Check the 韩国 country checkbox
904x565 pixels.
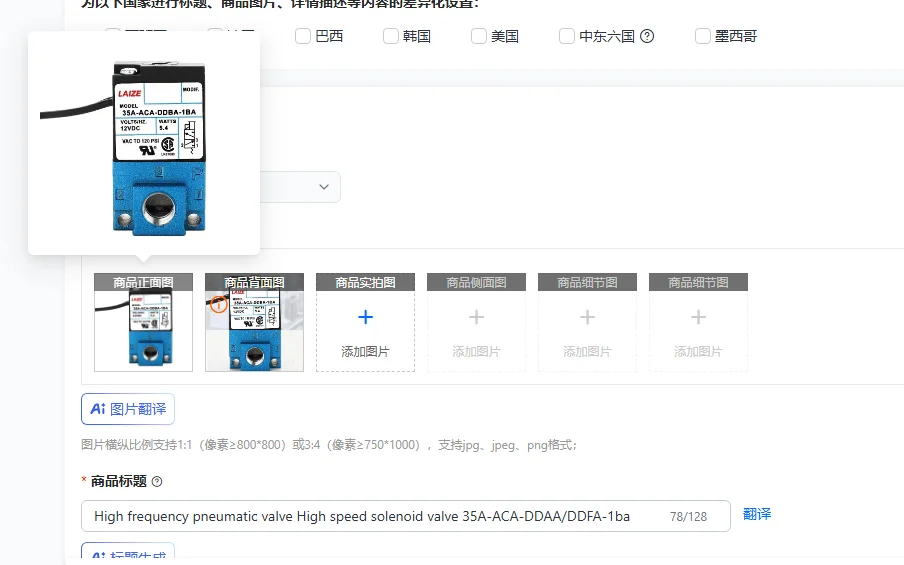click(x=391, y=36)
